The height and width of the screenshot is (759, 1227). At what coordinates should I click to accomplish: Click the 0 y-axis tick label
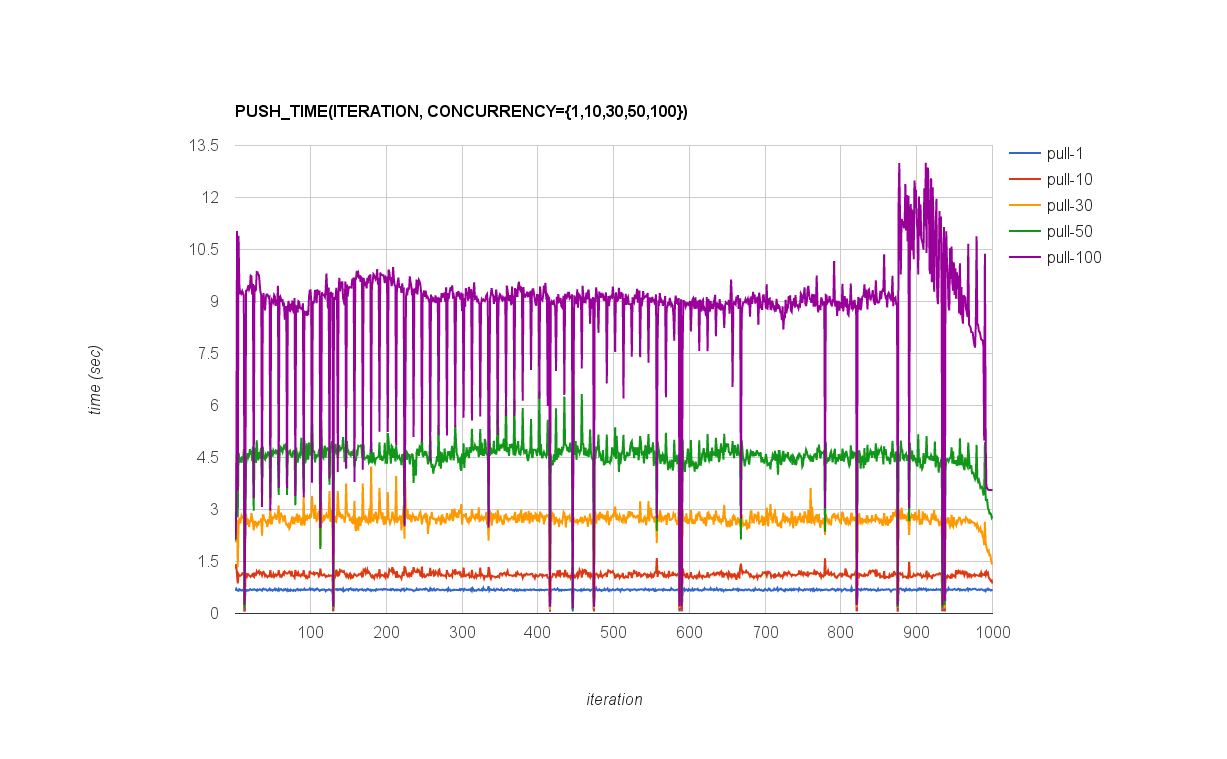point(214,613)
